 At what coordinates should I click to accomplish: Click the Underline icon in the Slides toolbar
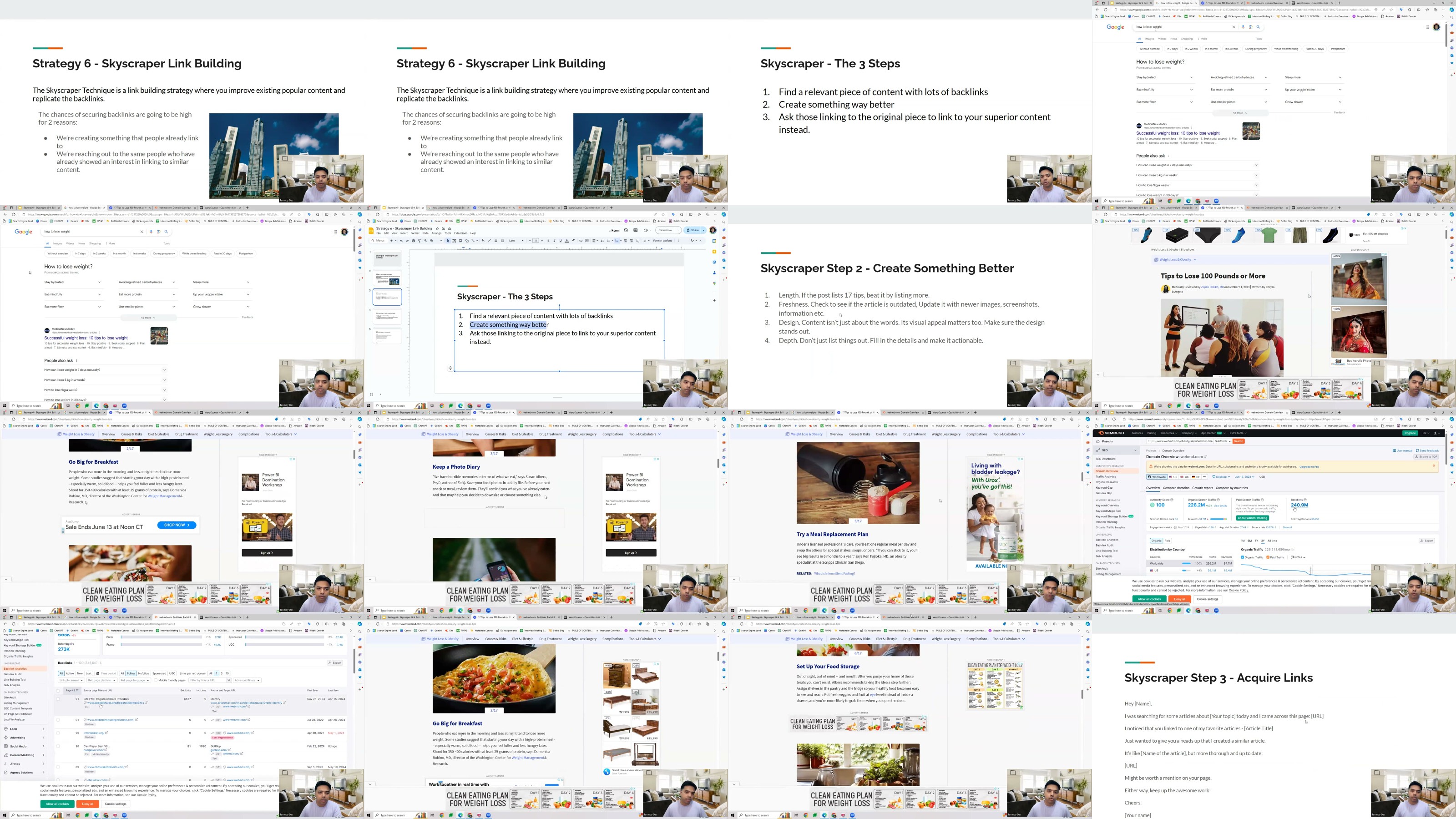(561, 241)
